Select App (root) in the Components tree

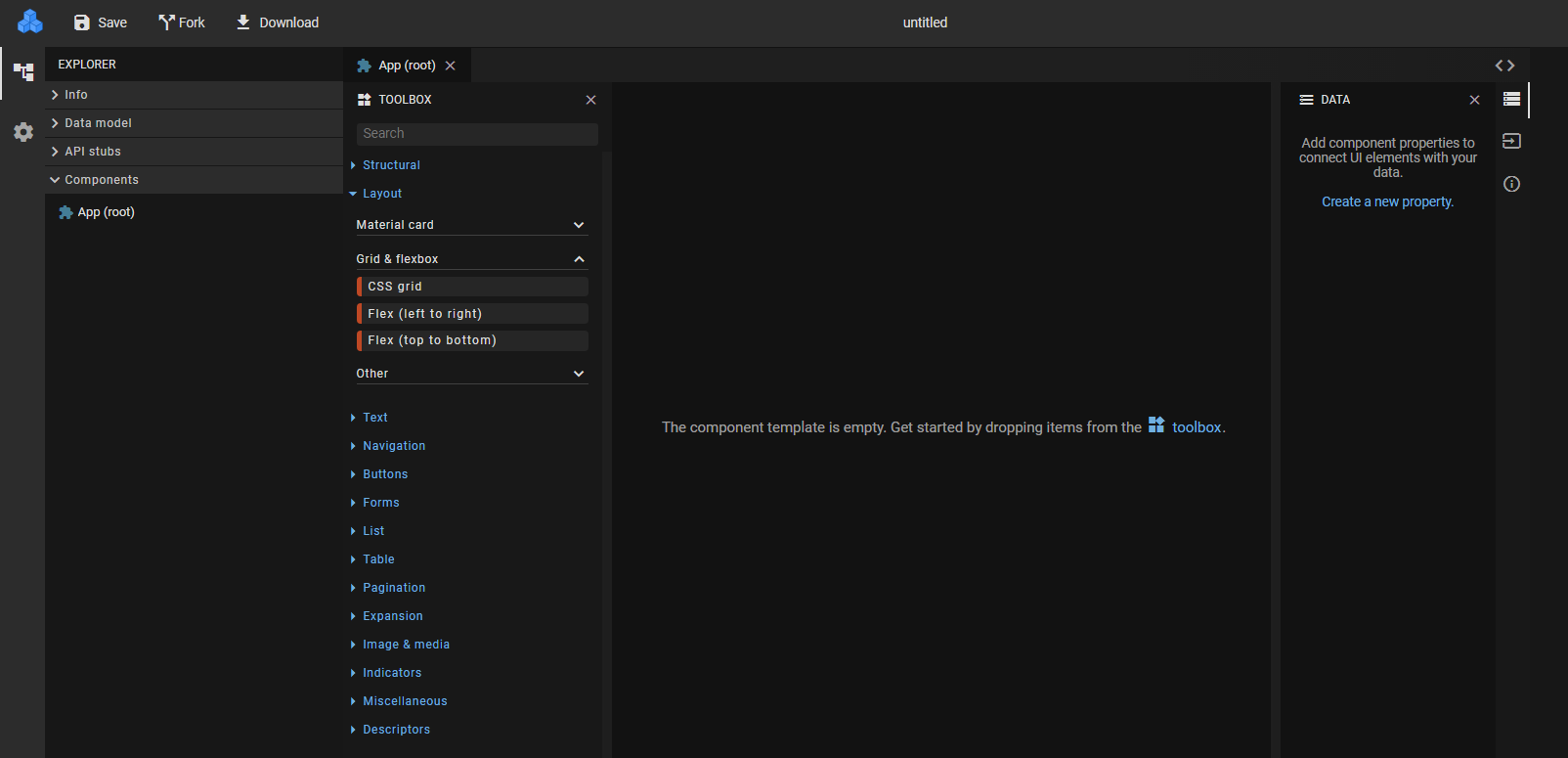(x=106, y=212)
